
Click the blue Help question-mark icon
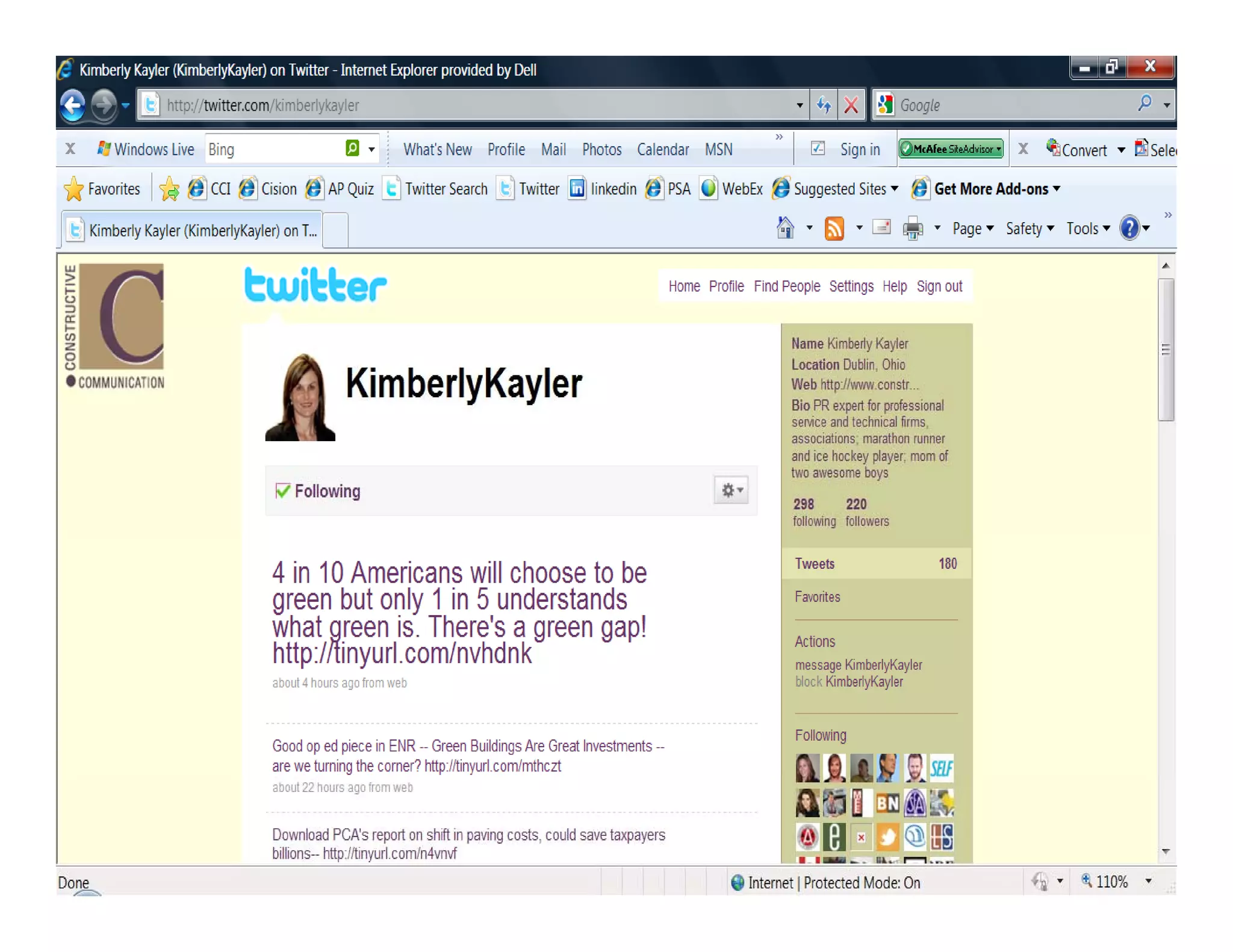pyautogui.click(x=1129, y=229)
